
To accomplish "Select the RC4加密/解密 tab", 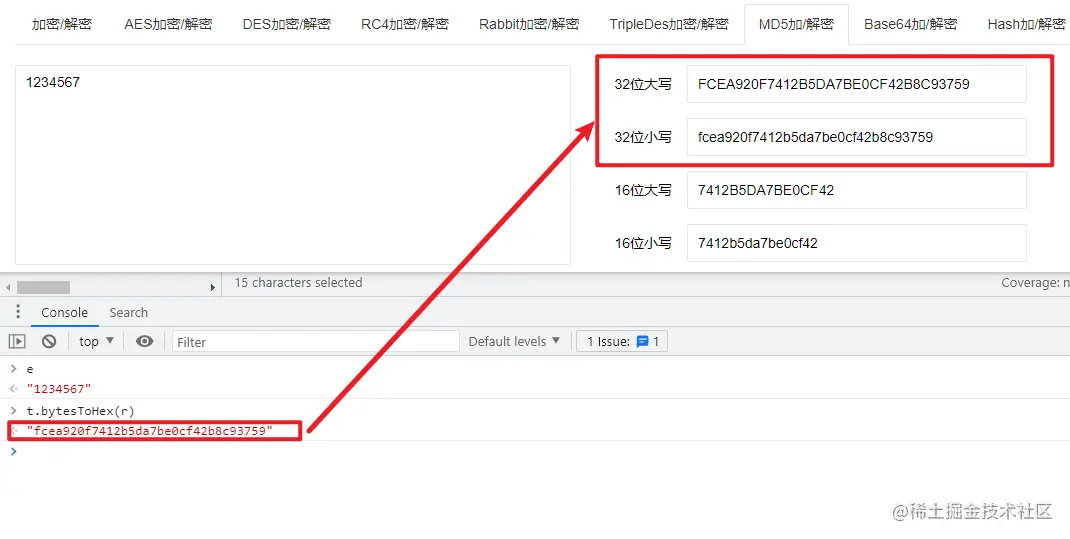I will click(x=405, y=25).
